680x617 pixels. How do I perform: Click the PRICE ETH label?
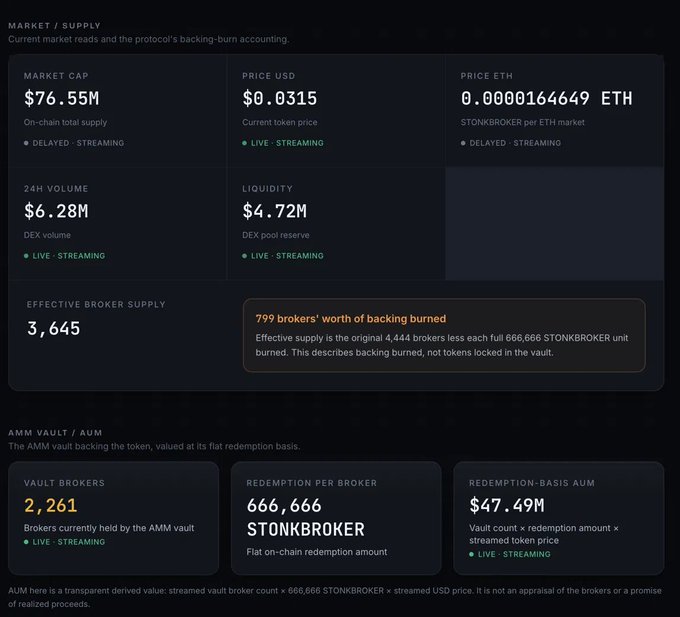point(487,76)
